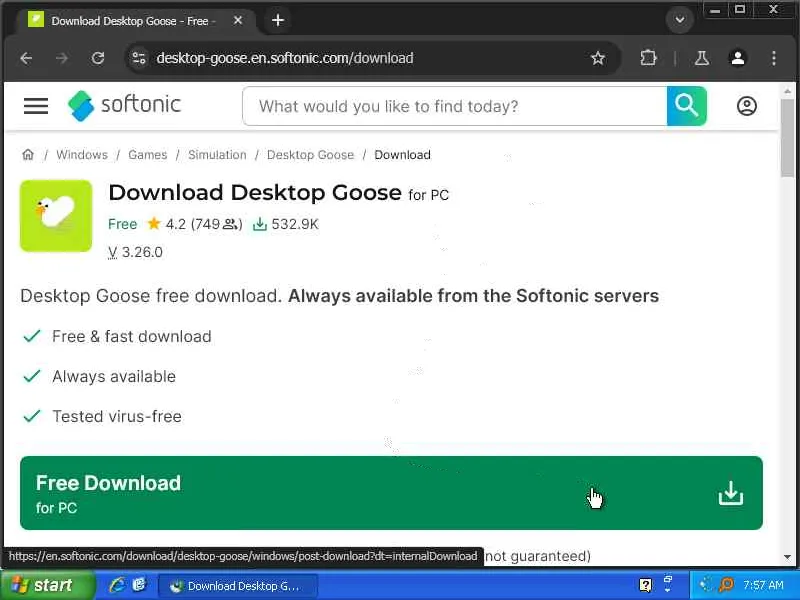Click the browser back arrow
This screenshot has height=600, width=800.
(x=26, y=58)
